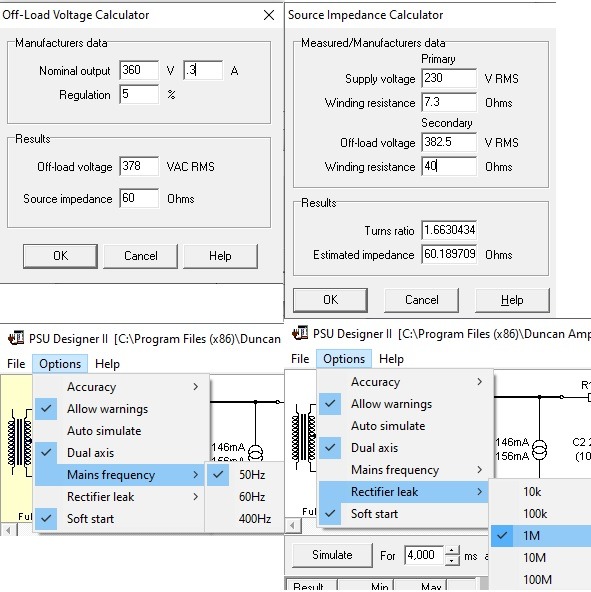This screenshot has height=592, width=591.
Task: Open Options menu in left PSU window
Action: [x=60, y=364]
